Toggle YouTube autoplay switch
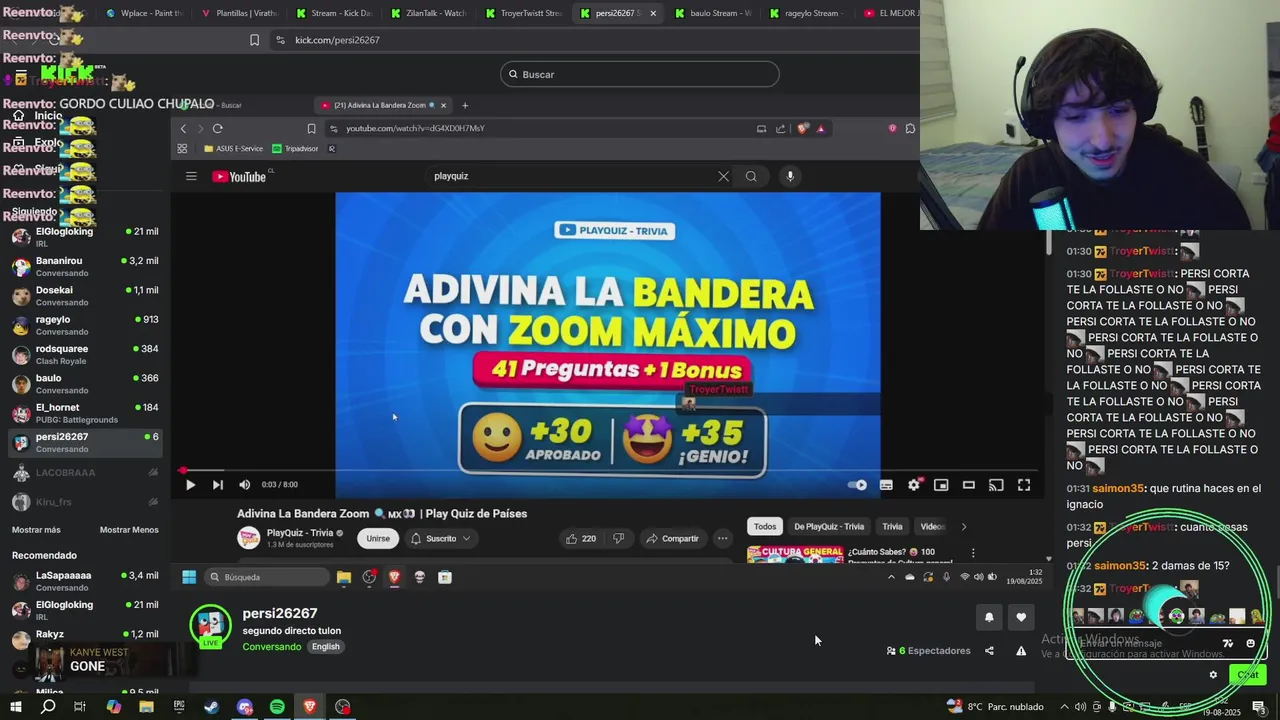This screenshot has width=1280, height=720. [857, 485]
